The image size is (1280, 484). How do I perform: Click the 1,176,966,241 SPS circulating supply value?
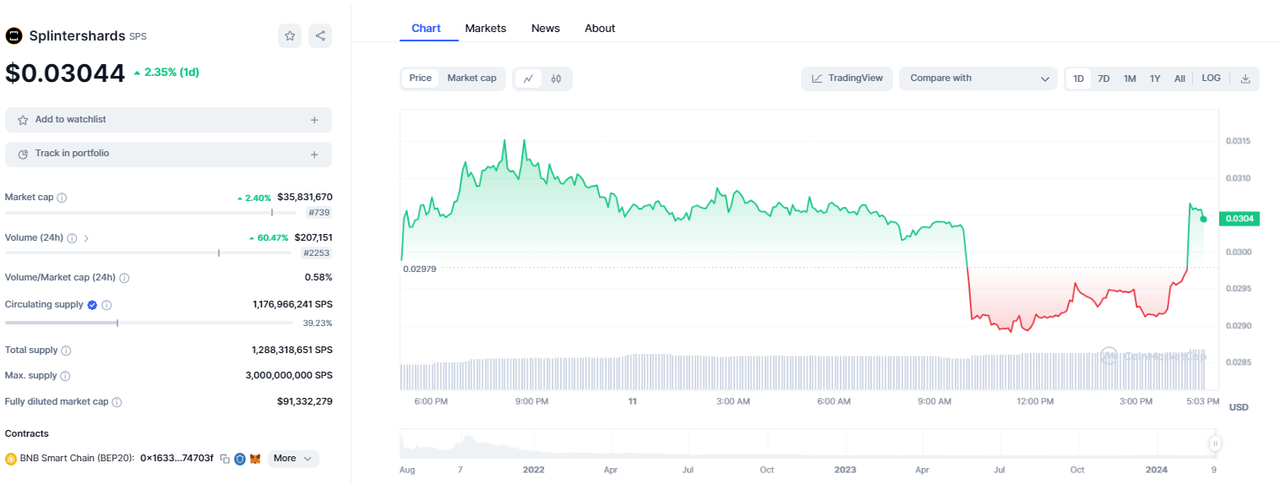(x=293, y=305)
